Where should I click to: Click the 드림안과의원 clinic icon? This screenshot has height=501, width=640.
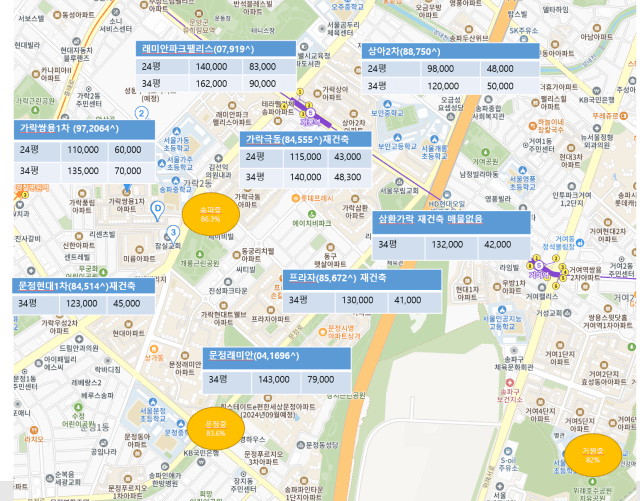79,339
